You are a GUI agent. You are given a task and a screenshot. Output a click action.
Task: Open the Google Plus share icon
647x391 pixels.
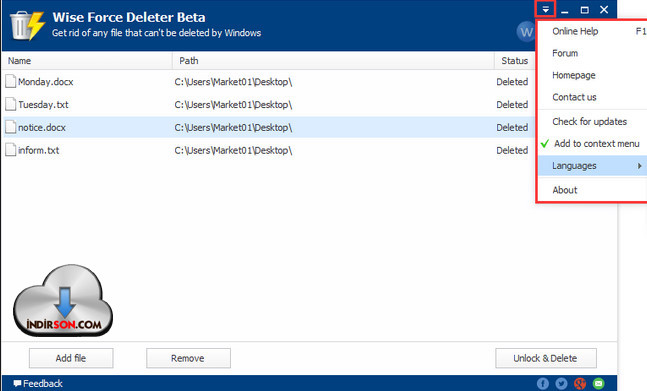tap(580, 384)
